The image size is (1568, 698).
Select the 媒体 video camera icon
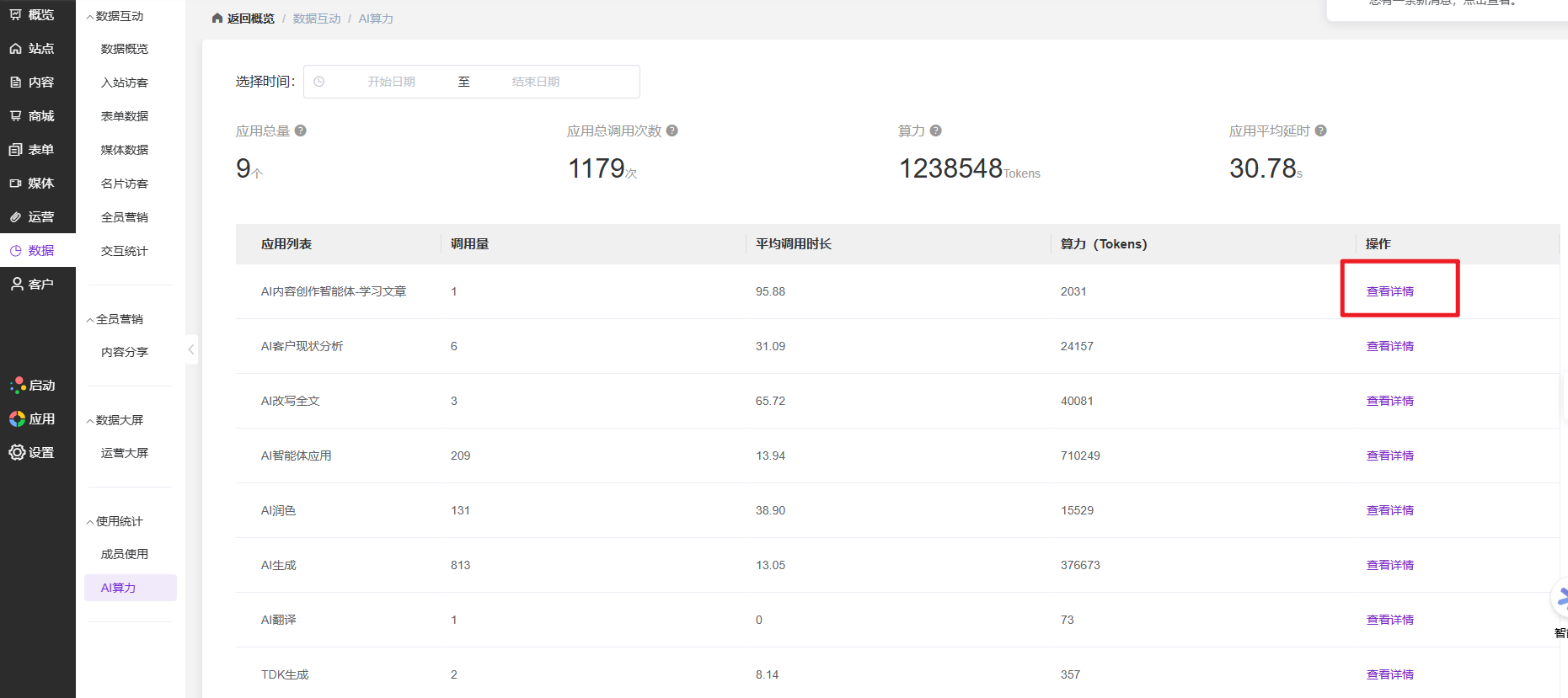pyautogui.click(x=15, y=183)
